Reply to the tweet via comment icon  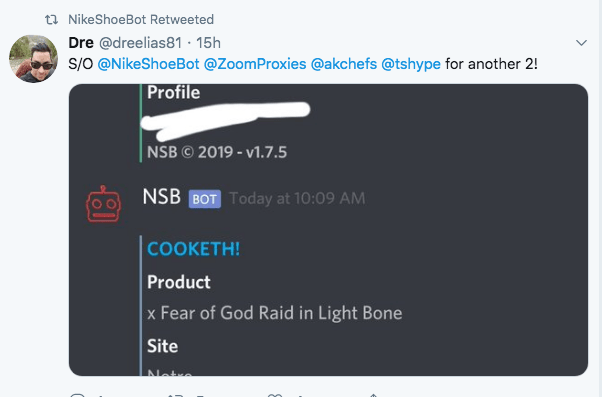(x=78, y=395)
